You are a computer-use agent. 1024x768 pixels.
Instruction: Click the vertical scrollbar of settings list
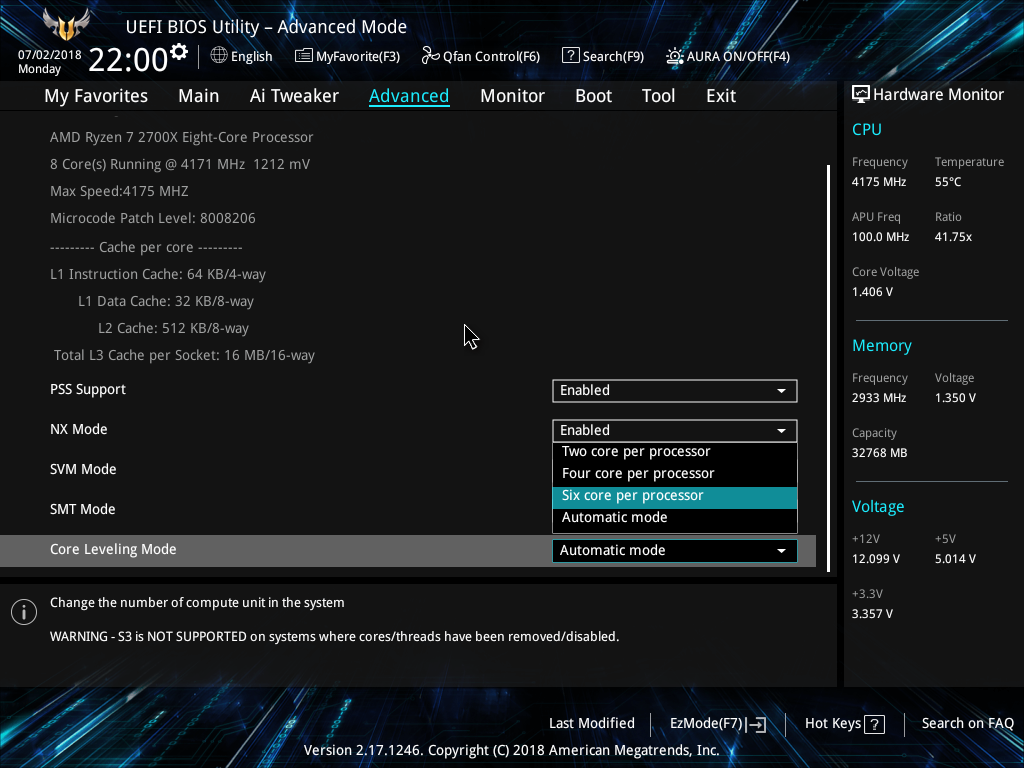[x=828, y=368]
